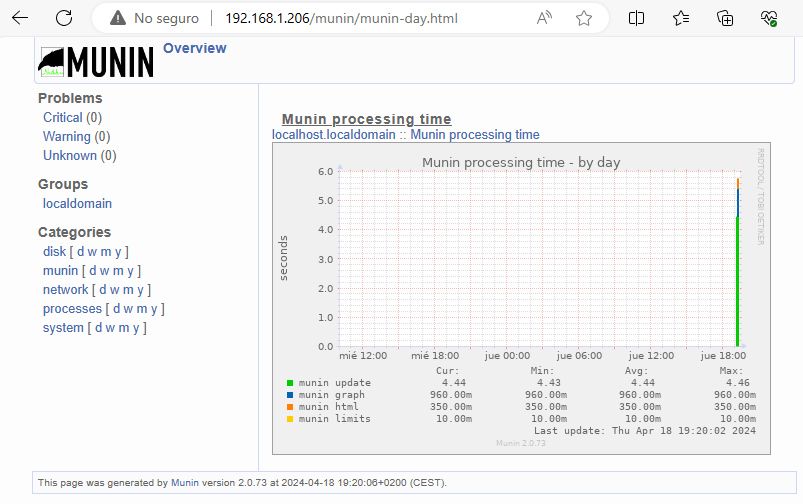The image size is (803, 504).
Task: Open the localdomain group
Action: tap(77, 203)
